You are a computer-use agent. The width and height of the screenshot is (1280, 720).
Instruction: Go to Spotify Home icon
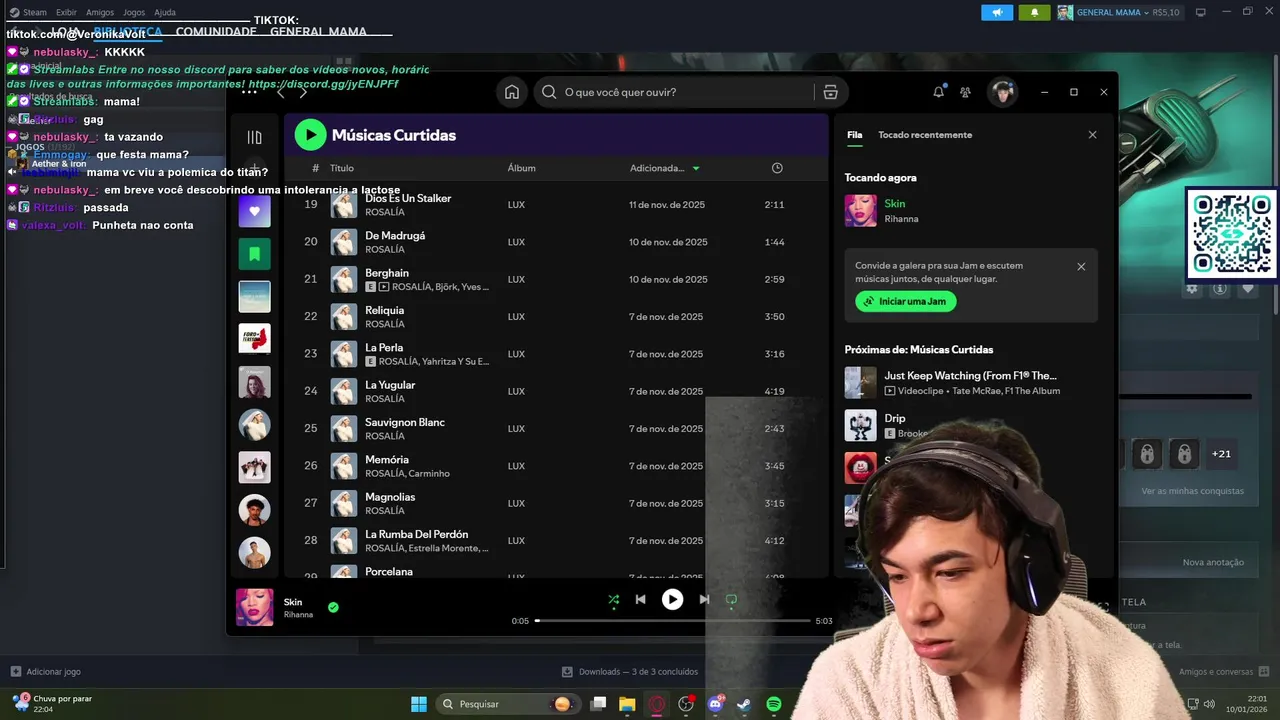point(512,92)
